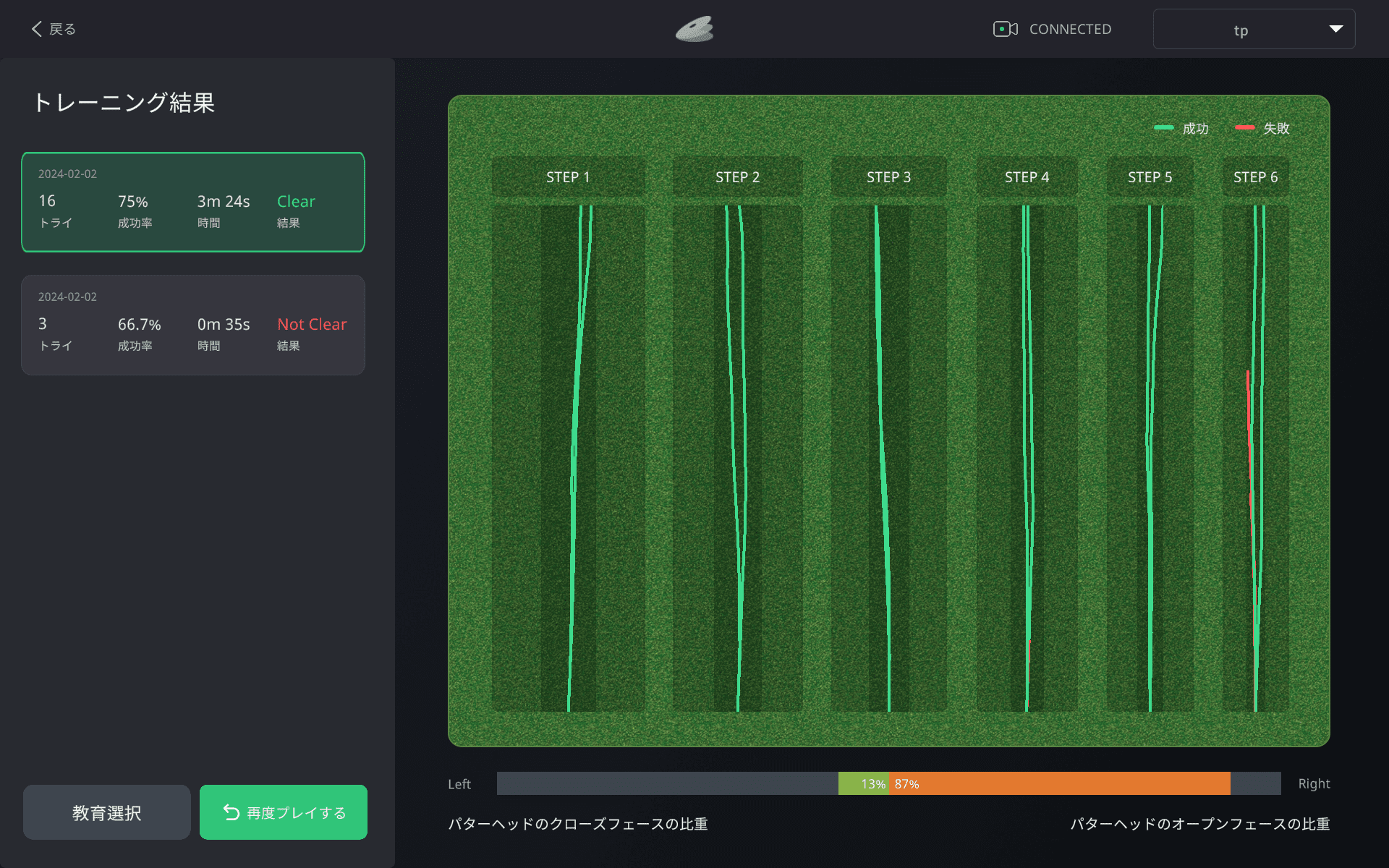Click the putter head logo icon
1389x868 pixels.
click(x=694, y=29)
